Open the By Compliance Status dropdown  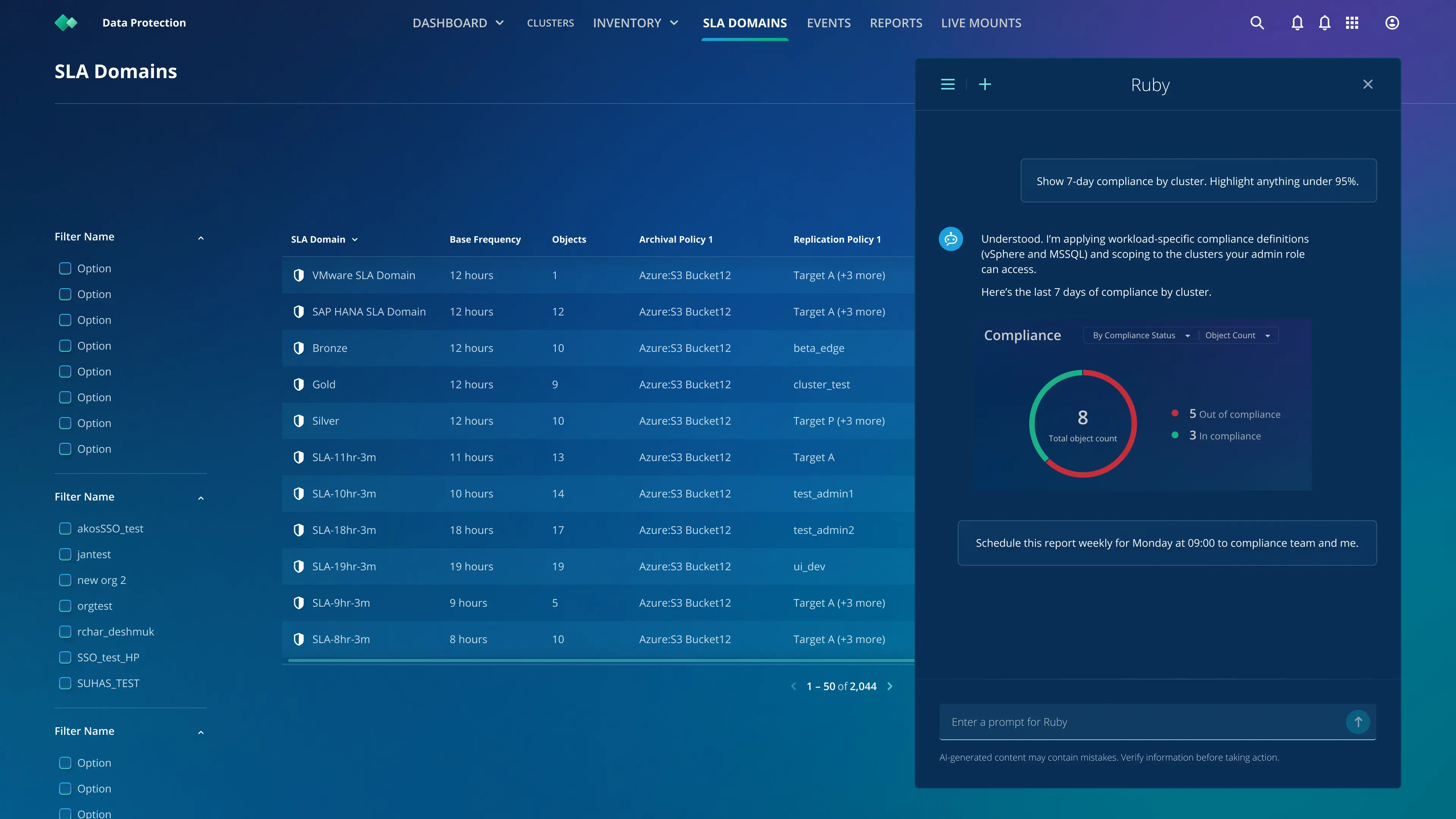click(x=1141, y=335)
